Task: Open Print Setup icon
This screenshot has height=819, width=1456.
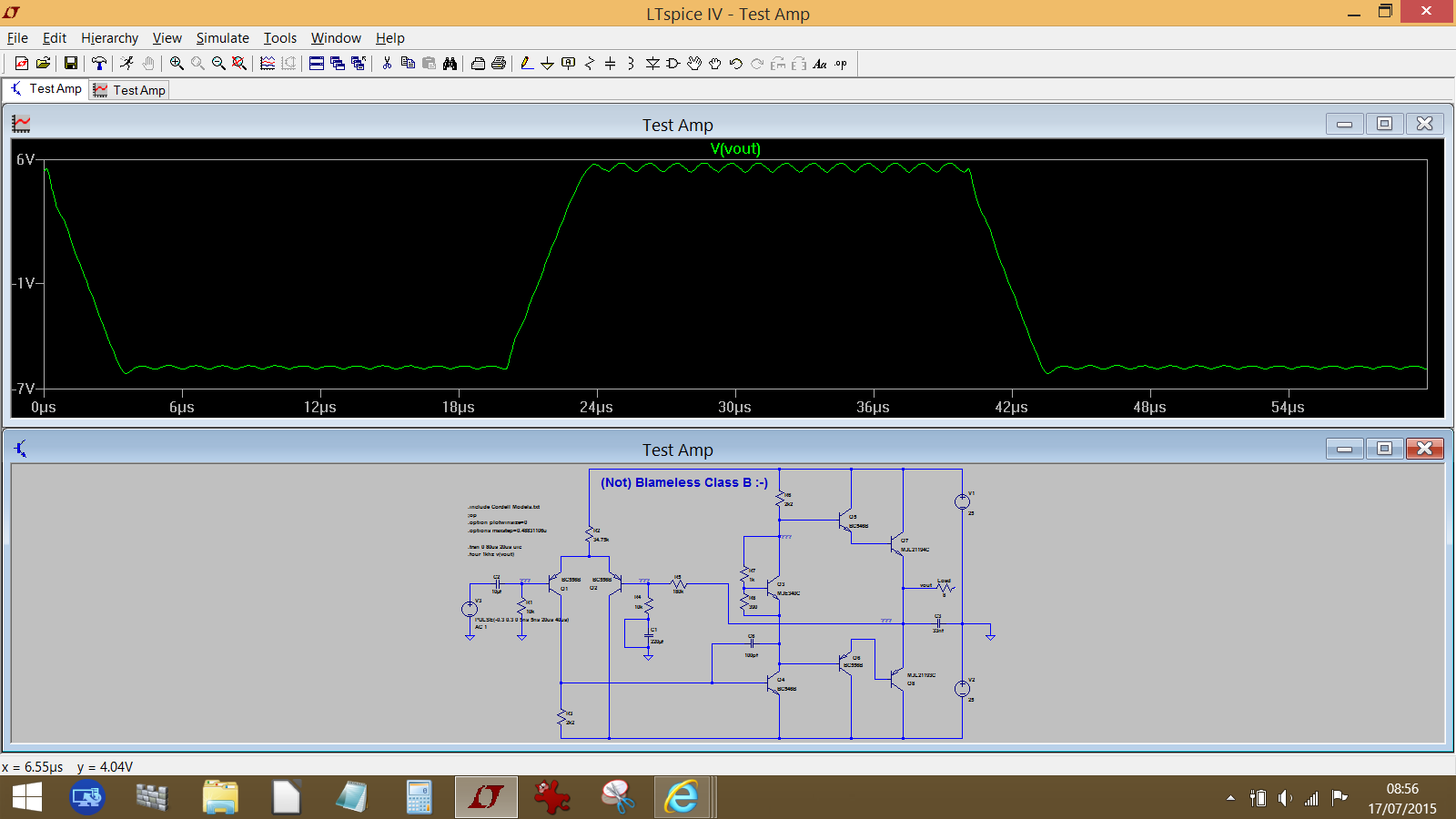Action: (478, 63)
